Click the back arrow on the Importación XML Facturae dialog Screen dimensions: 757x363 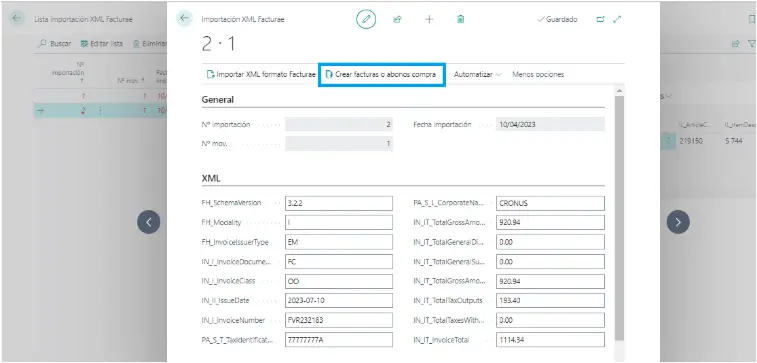pos(184,19)
